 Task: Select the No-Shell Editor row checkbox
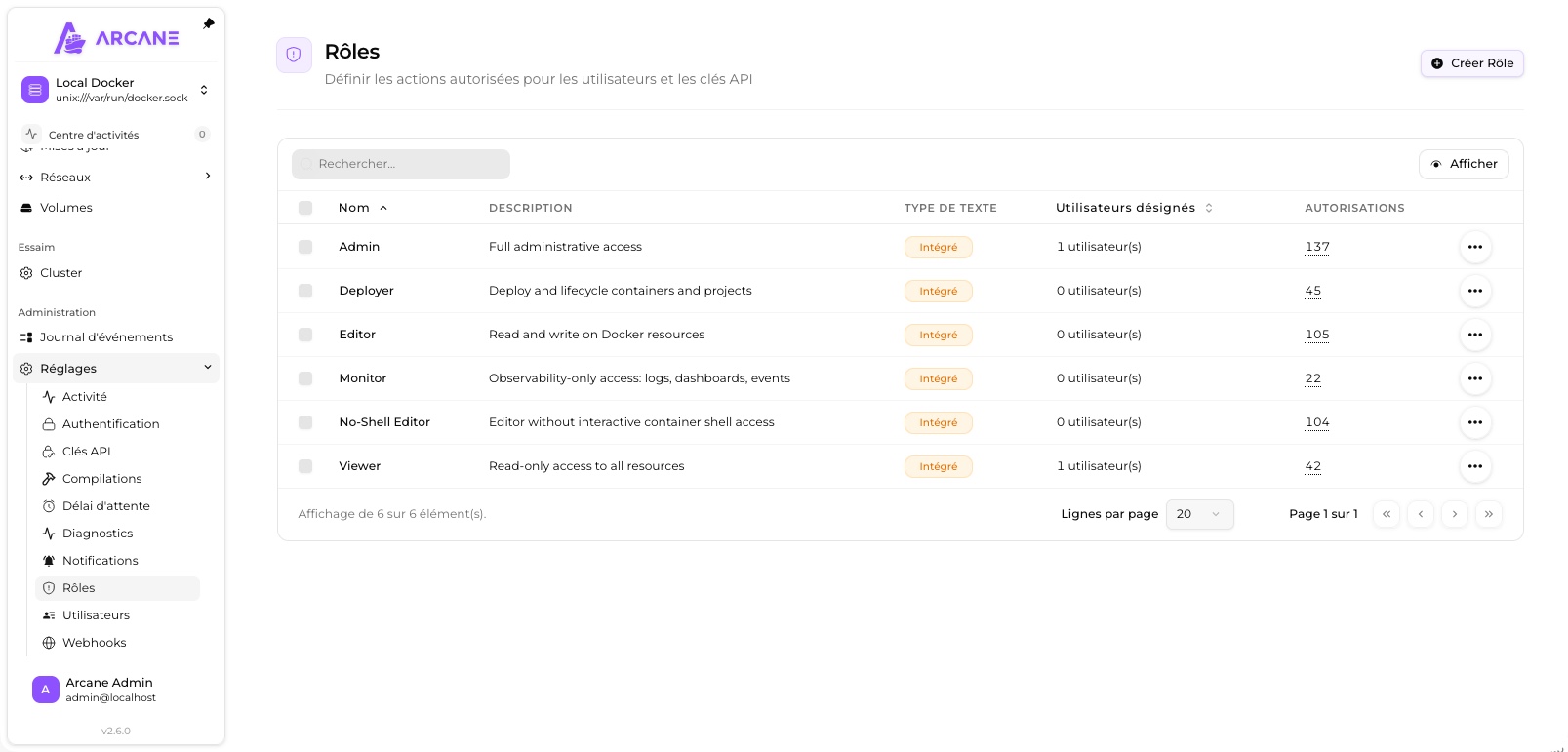pyautogui.click(x=305, y=422)
